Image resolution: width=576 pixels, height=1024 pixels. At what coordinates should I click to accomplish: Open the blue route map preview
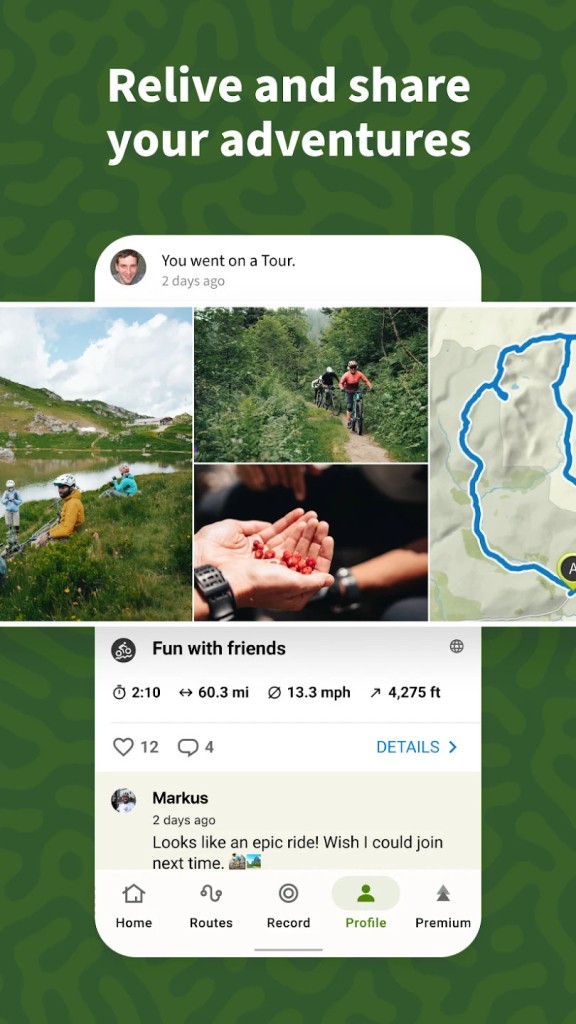(x=503, y=464)
